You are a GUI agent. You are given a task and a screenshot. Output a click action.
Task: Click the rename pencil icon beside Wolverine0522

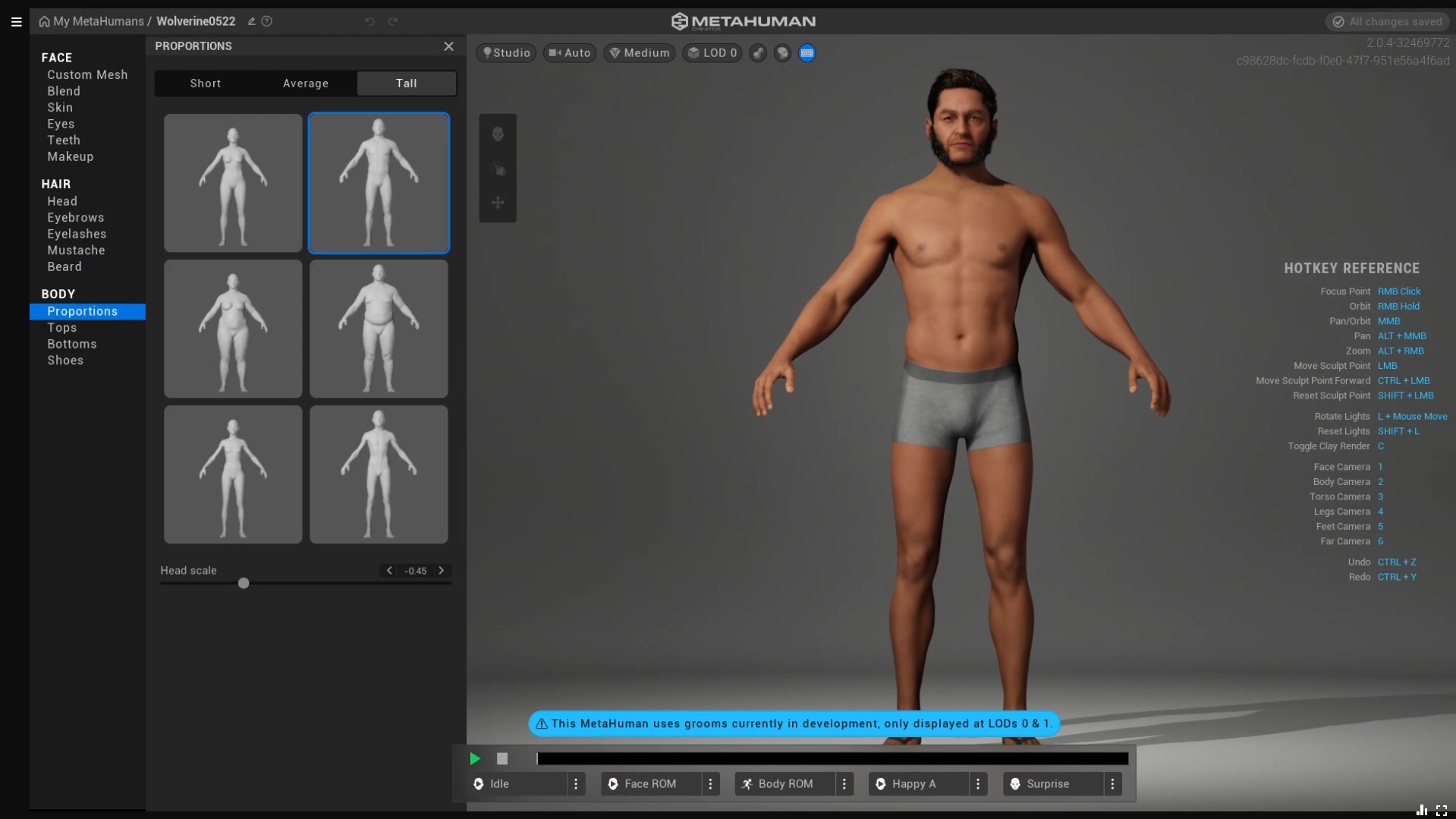tap(251, 21)
